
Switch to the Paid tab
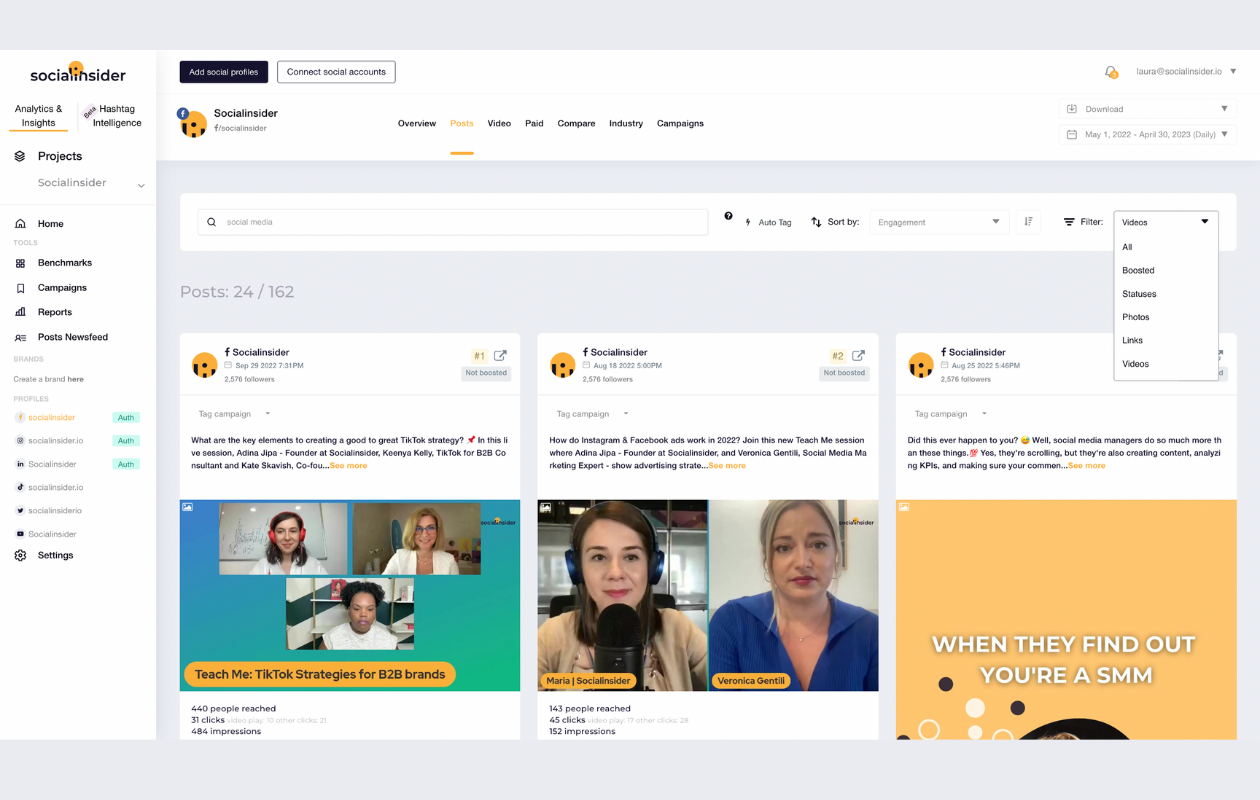tap(534, 123)
